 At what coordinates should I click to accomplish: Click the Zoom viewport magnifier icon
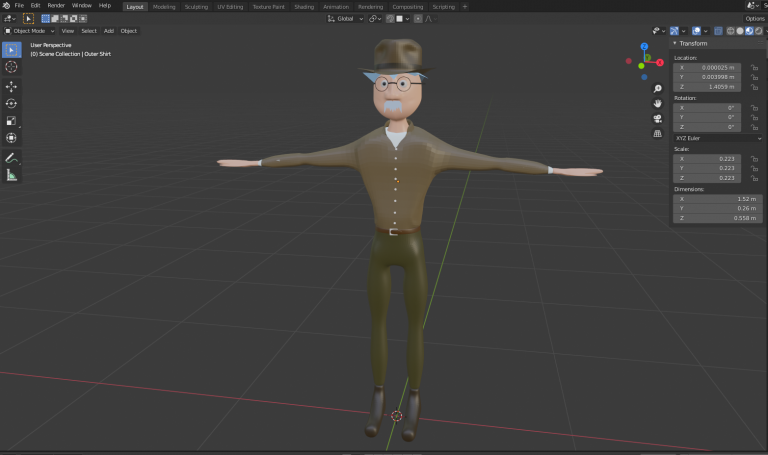(657, 89)
